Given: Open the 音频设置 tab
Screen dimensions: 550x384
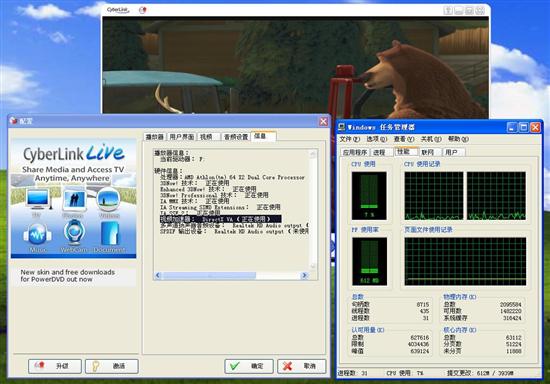Looking at the screenshot, I should 236,137.
